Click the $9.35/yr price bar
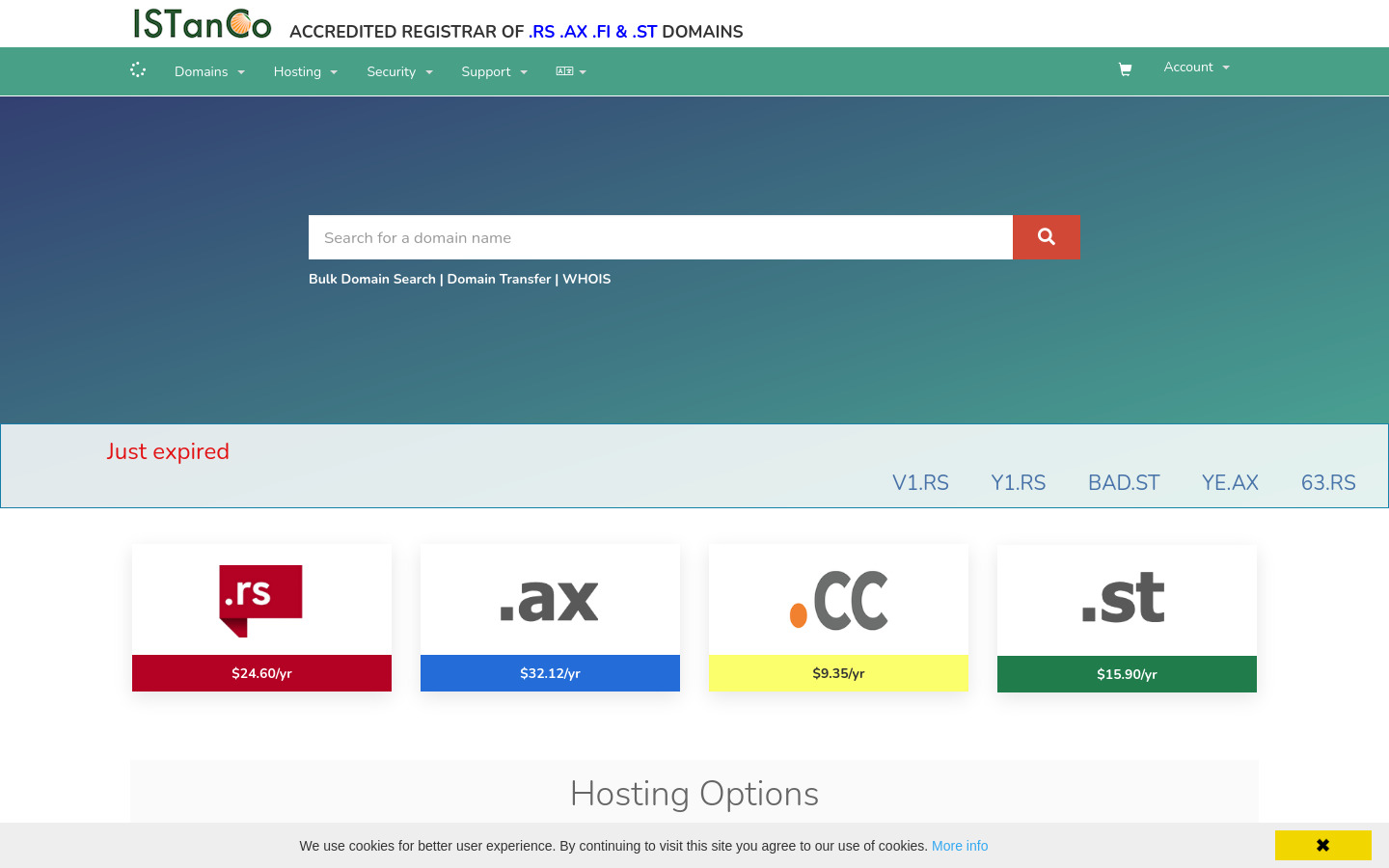The height and width of the screenshot is (868, 1389). (838, 673)
